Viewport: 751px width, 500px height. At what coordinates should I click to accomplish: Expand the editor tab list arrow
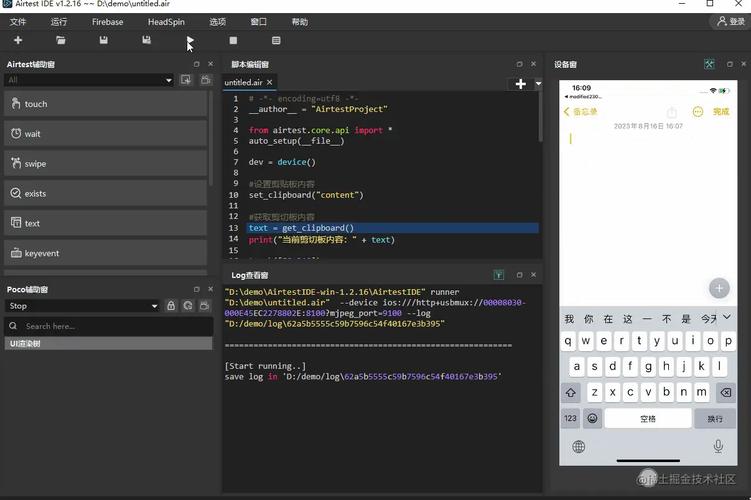(538, 83)
